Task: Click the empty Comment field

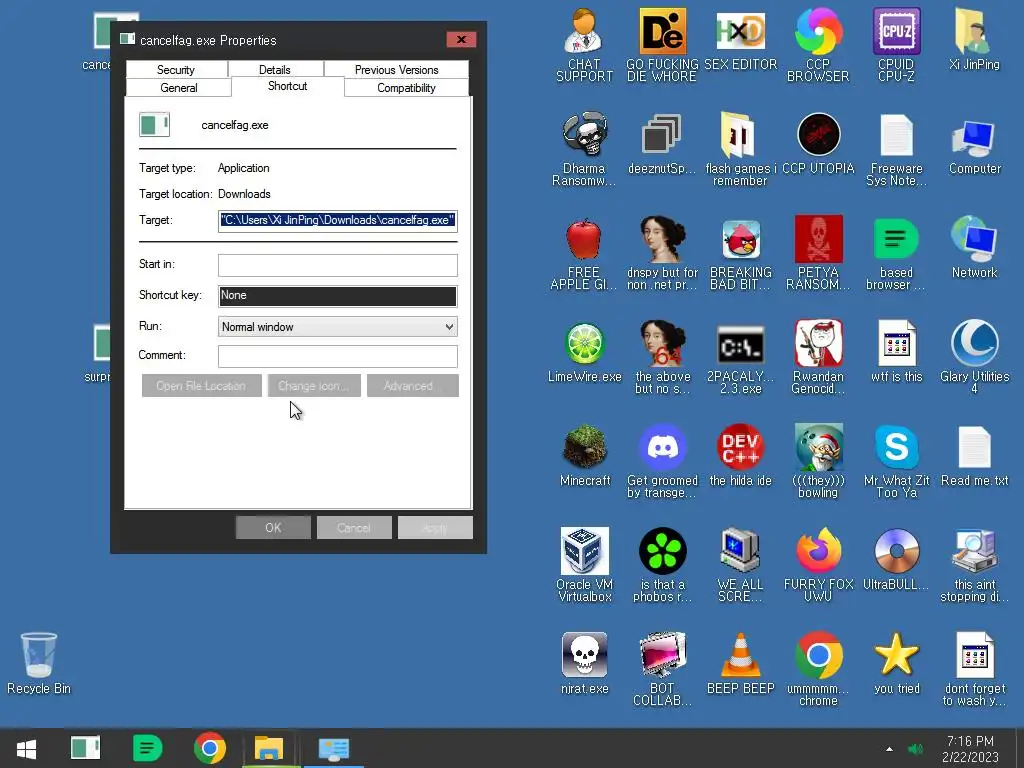Action: click(x=338, y=356)
